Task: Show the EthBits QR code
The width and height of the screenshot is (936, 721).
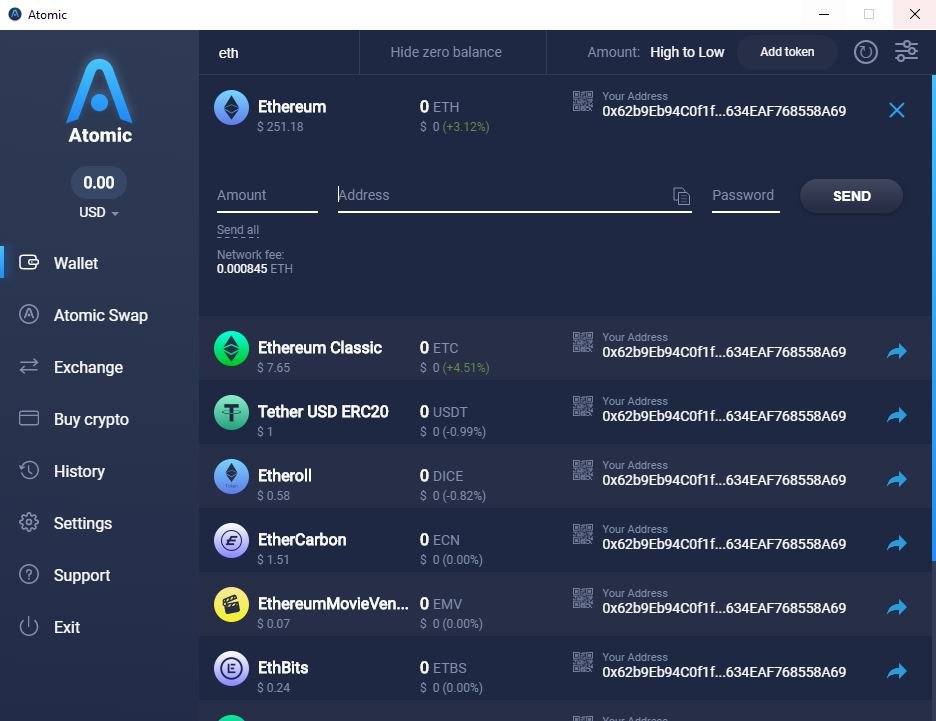Action: [x=583, y=662]
